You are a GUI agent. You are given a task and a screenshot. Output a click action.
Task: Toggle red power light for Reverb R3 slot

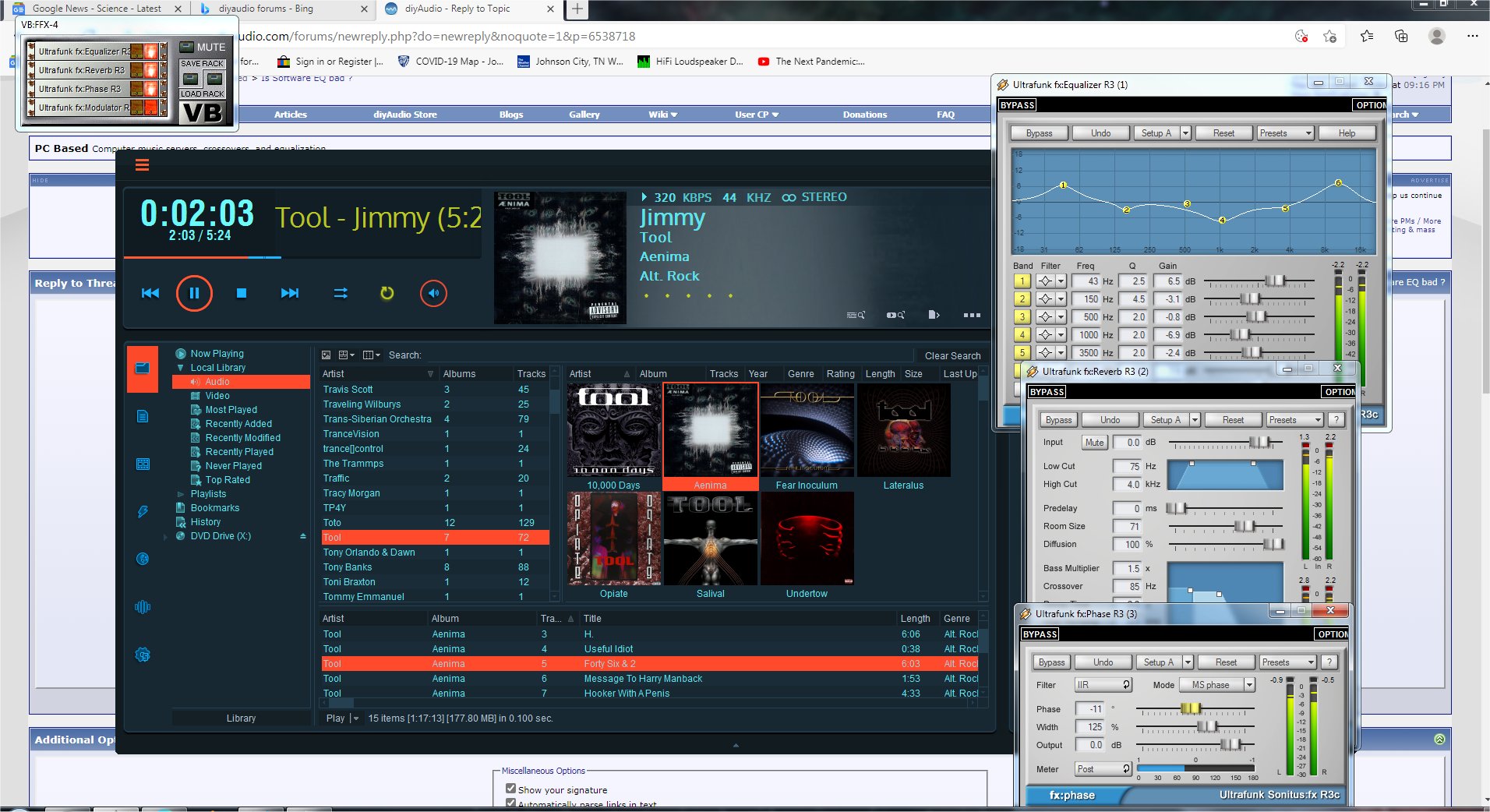[150, 70]
